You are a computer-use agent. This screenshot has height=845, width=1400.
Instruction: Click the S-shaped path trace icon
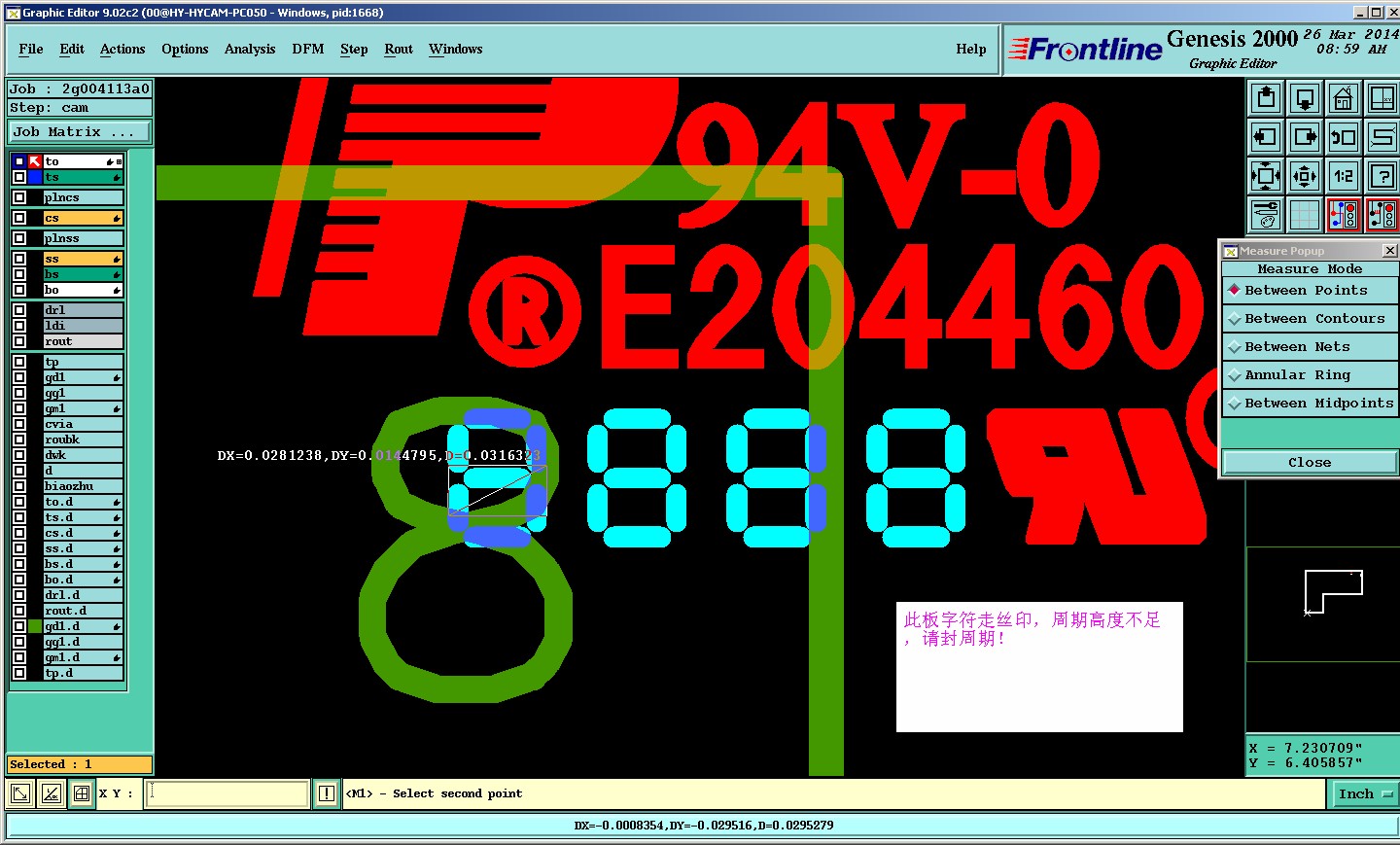1382,137
